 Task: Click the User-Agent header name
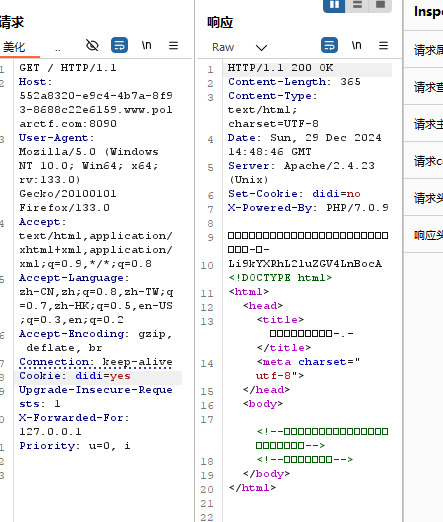pyautogui.click(x=56, y=138)
